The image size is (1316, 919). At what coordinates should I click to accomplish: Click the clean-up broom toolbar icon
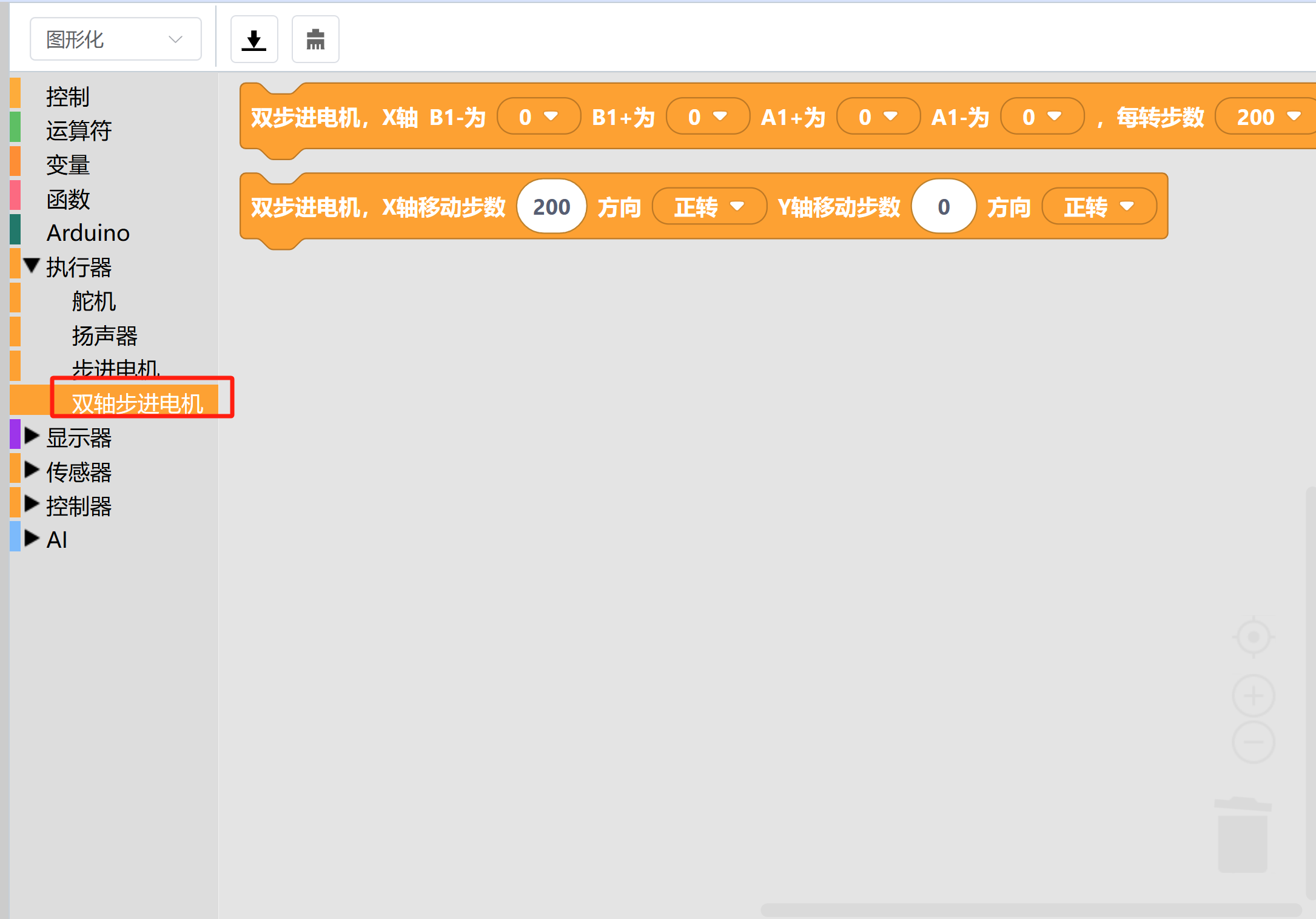coord(315,40)
